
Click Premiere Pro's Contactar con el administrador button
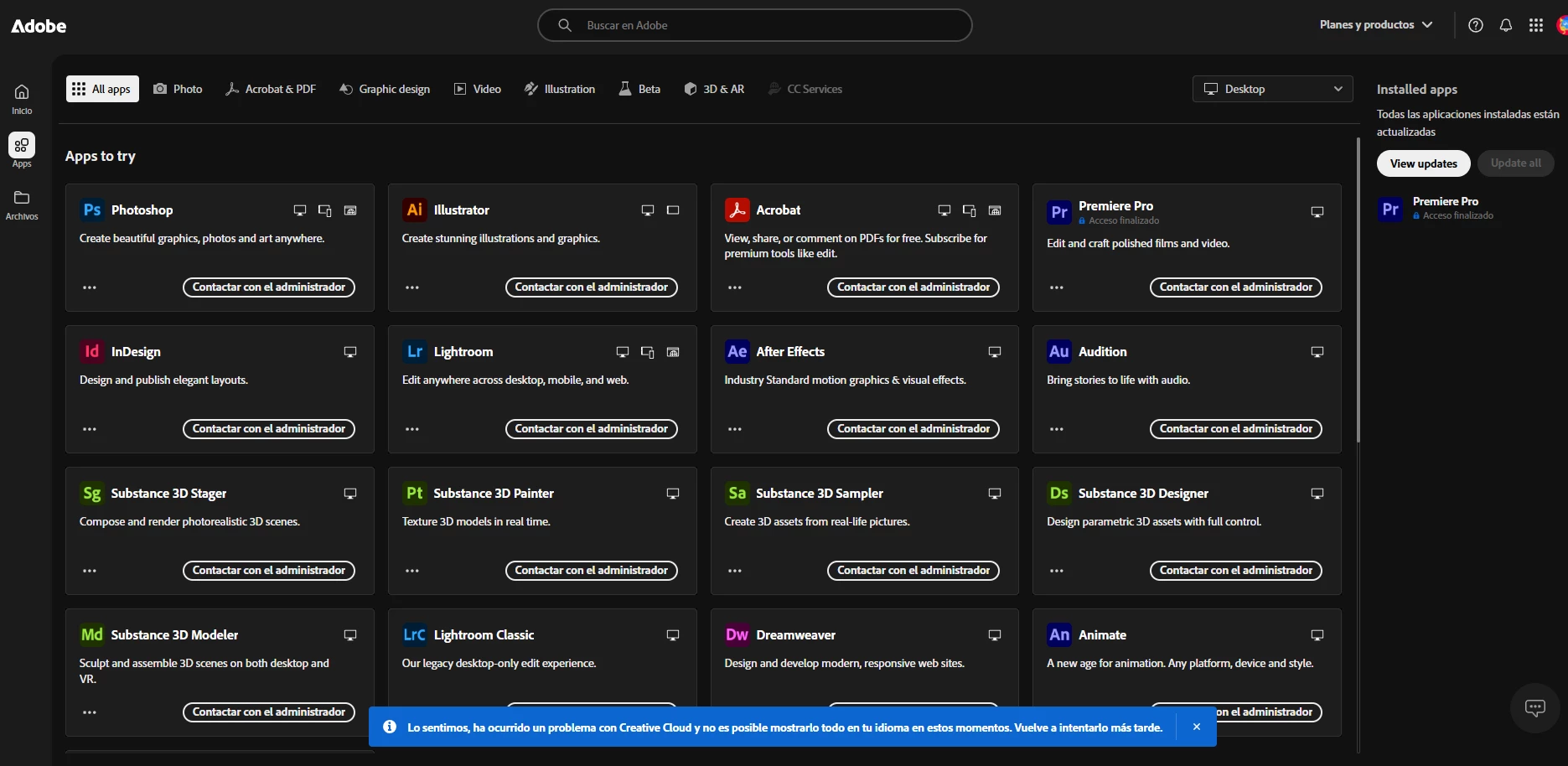[x=1236, y=287]
